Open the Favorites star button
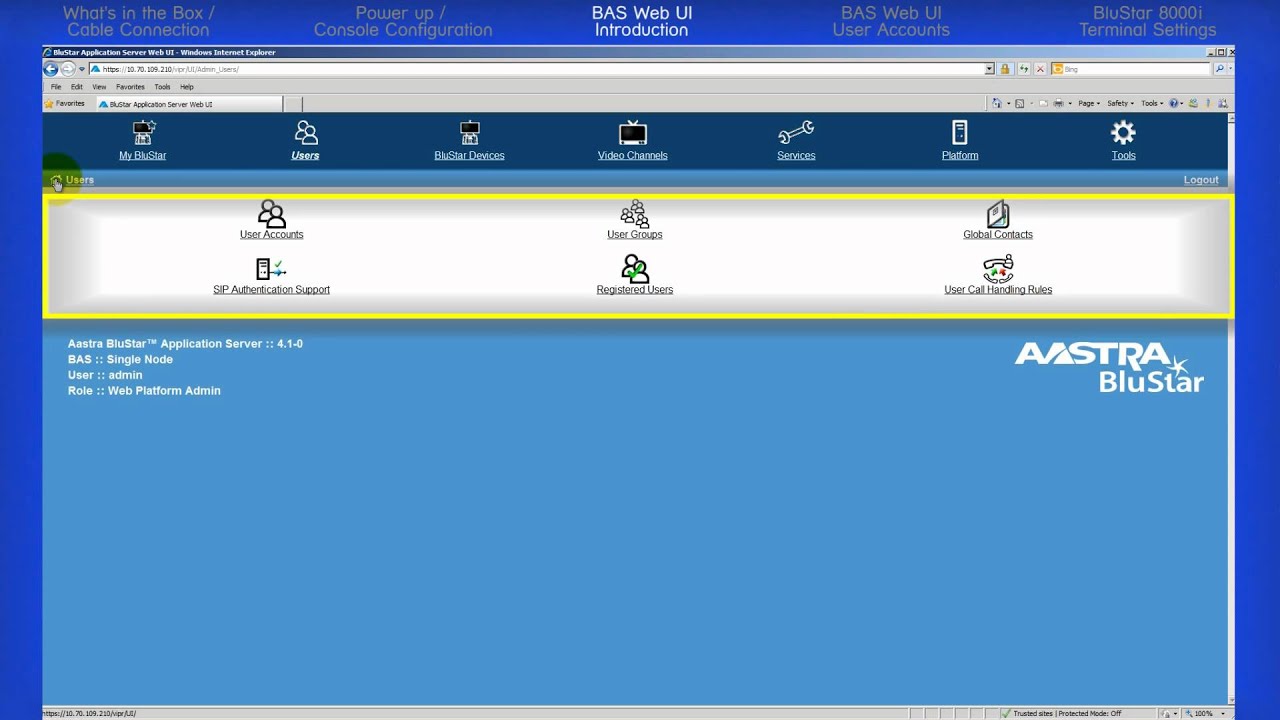Screen dimensions: 1280x720 (x=64, y=104)
